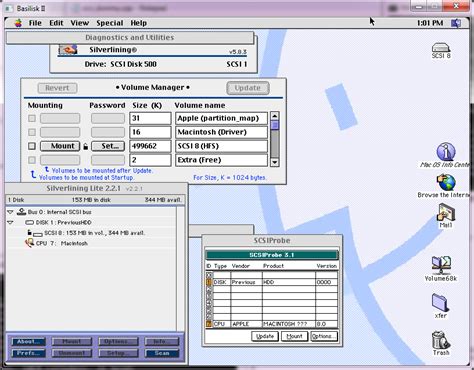Click the About... button in Silverlining Lite
This screenshot has height=370, width=474.
point(29,341)
